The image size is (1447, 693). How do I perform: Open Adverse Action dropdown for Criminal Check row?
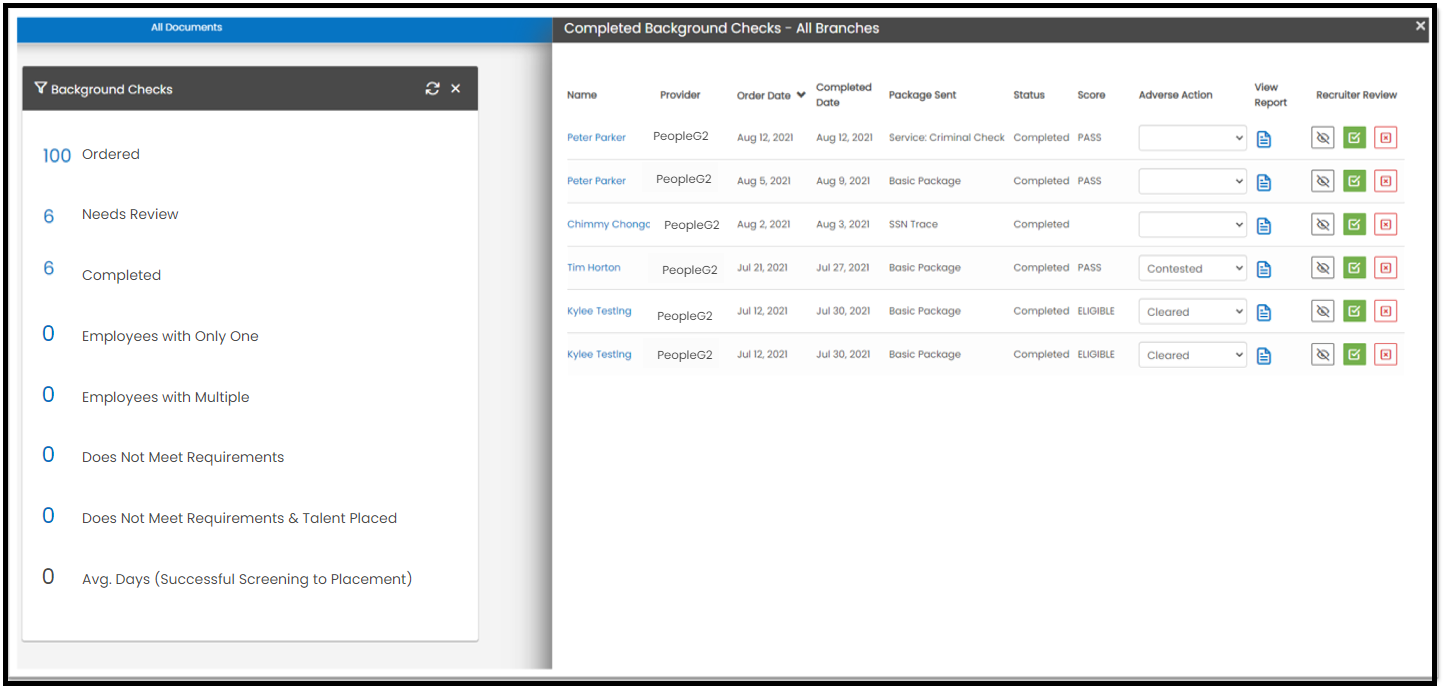click(1192, 138)
